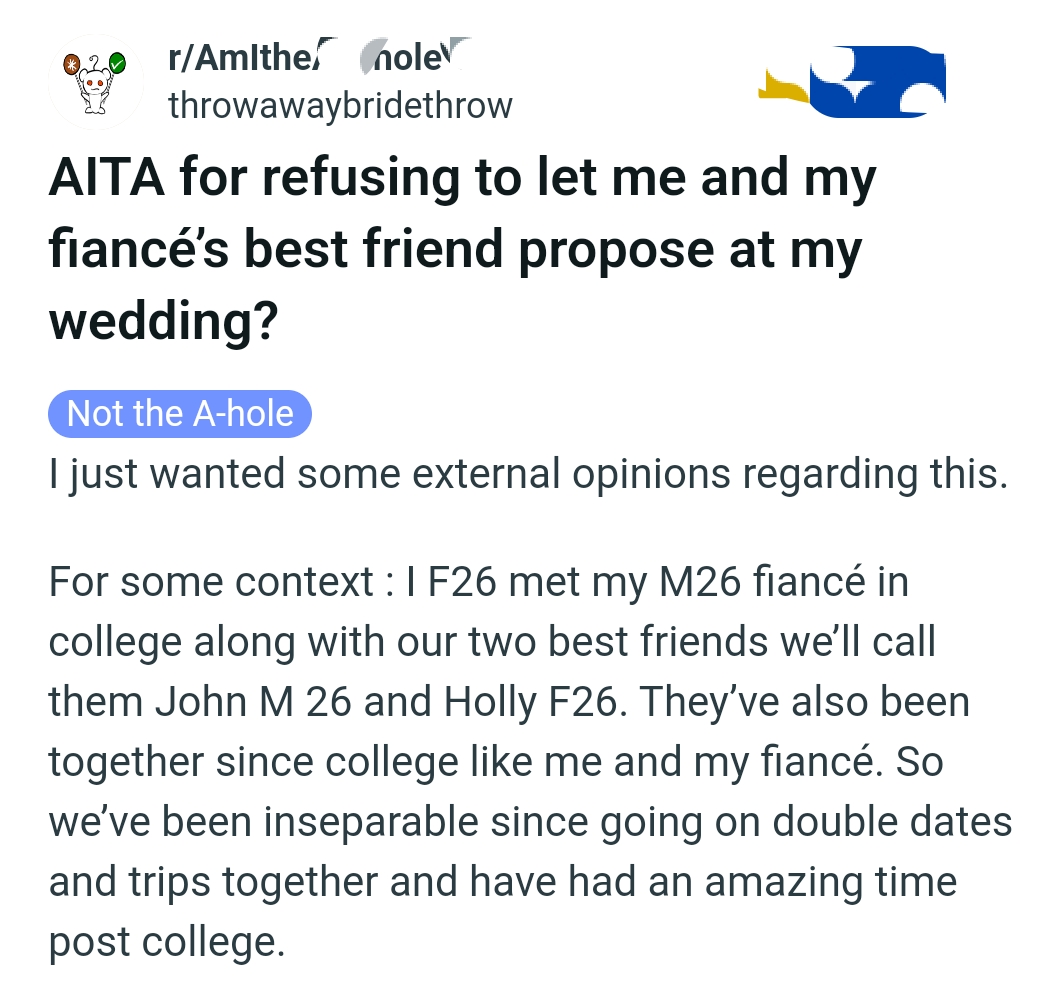The width and height of the screenshot is (1040, 993).
Task: Click the AITA wedding proposal post title
Action: tap(460, 245)
